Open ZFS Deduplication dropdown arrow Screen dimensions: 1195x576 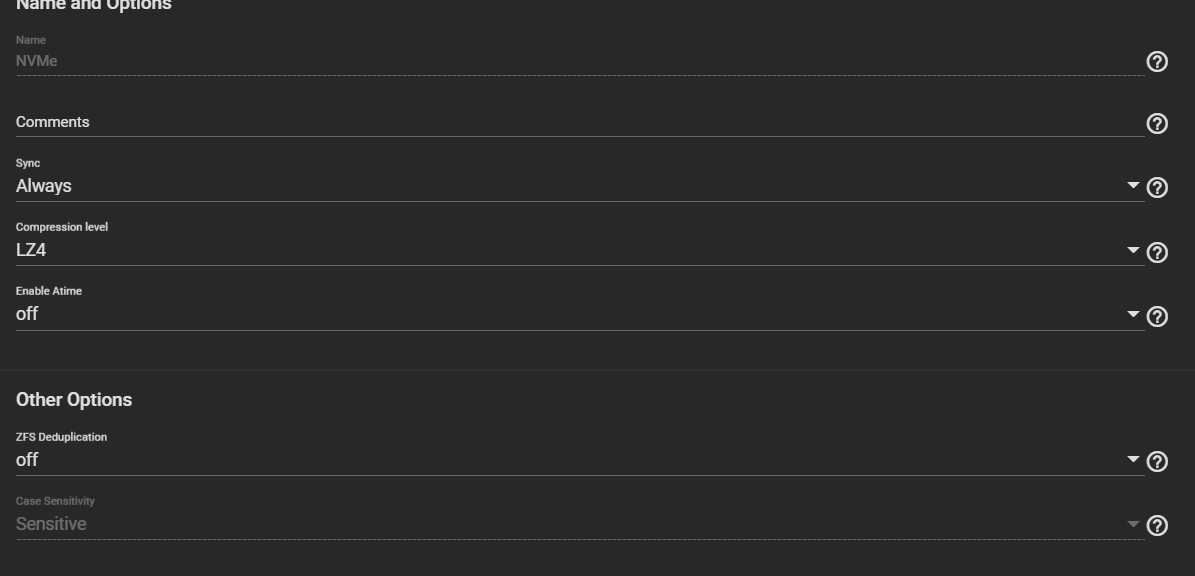(x=1133, y=459)
